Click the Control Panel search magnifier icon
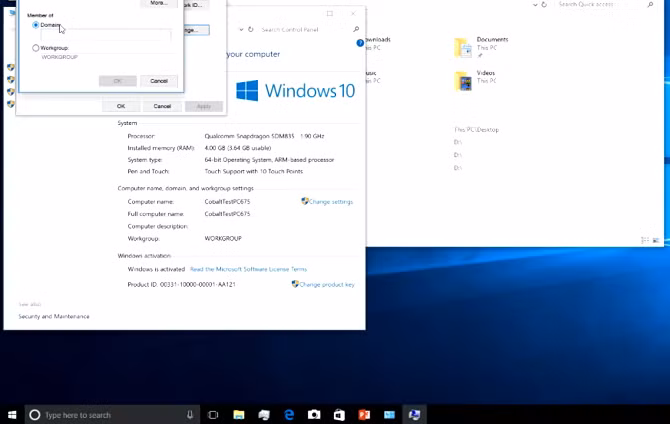This screenshot has width=670, height=424. coord(356,29)
